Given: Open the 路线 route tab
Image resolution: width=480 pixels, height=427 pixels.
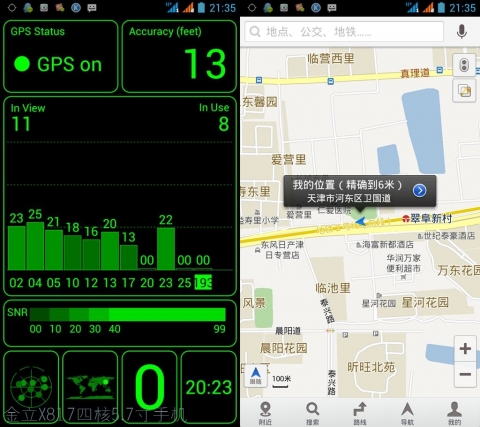Looking at the screenshot, I should [360, 413].
